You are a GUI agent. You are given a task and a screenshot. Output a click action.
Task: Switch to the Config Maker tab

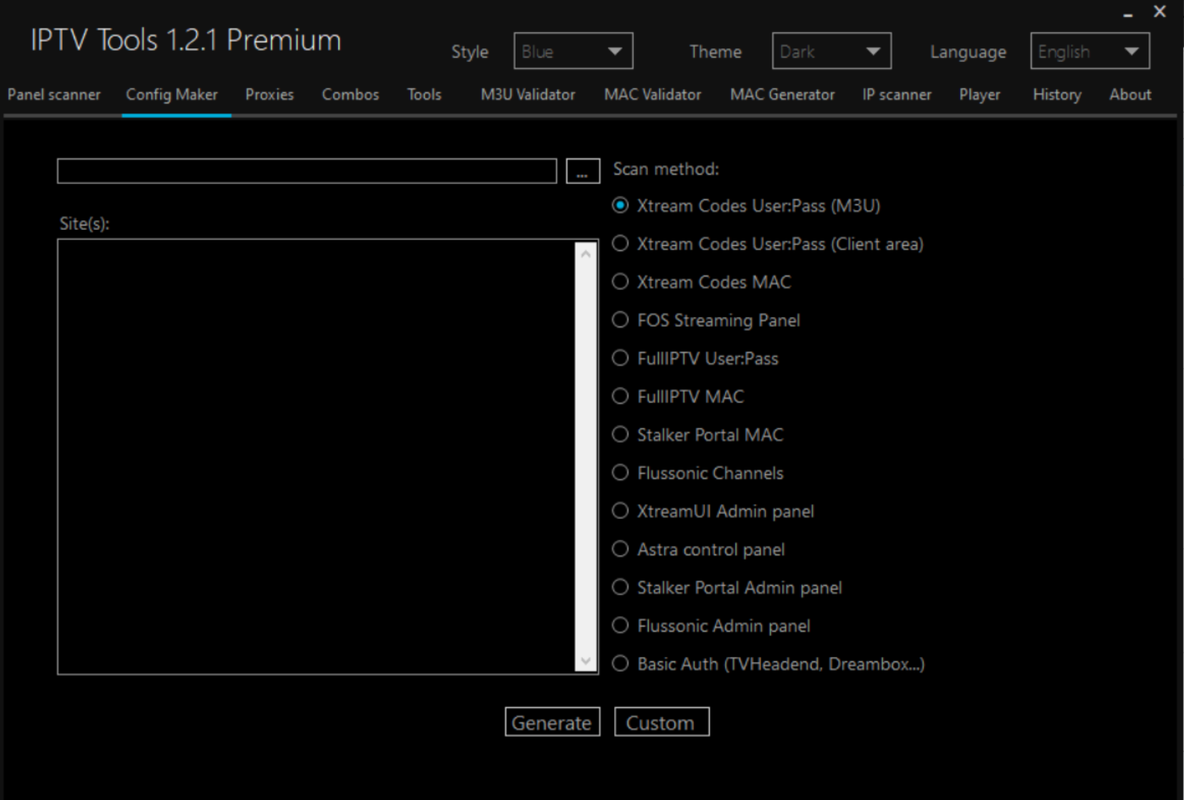coord(172,94)
